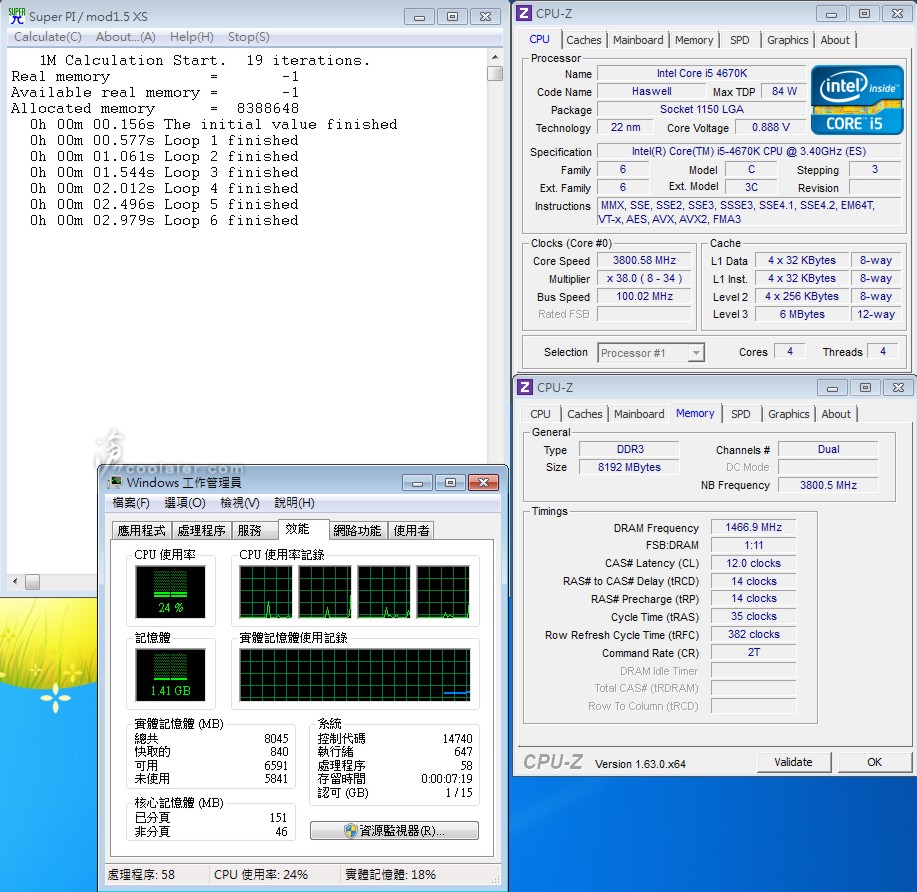Select About tab in lower CPU-Z window
Screen dimensions: 917x892
point(836,414)
